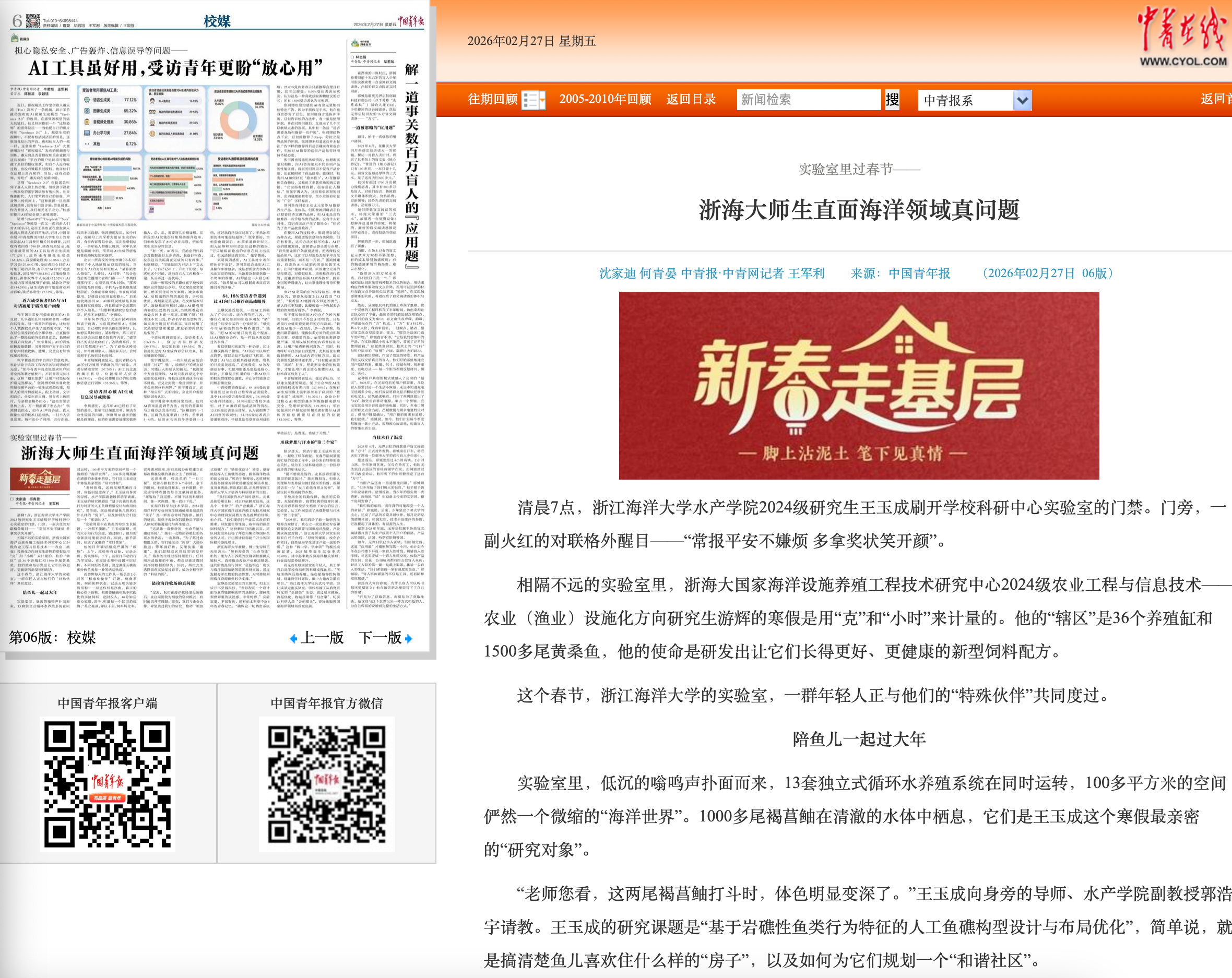This screenshot has height=978, width=1232.
Task: Click the source text 来源：中国青年报
Action: point(901,273)
